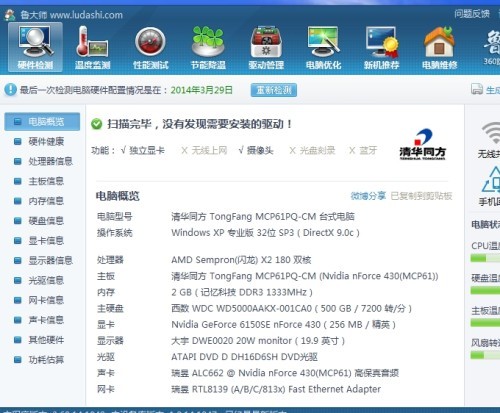Click the phone icon in the right panel

tap(492, 180)
